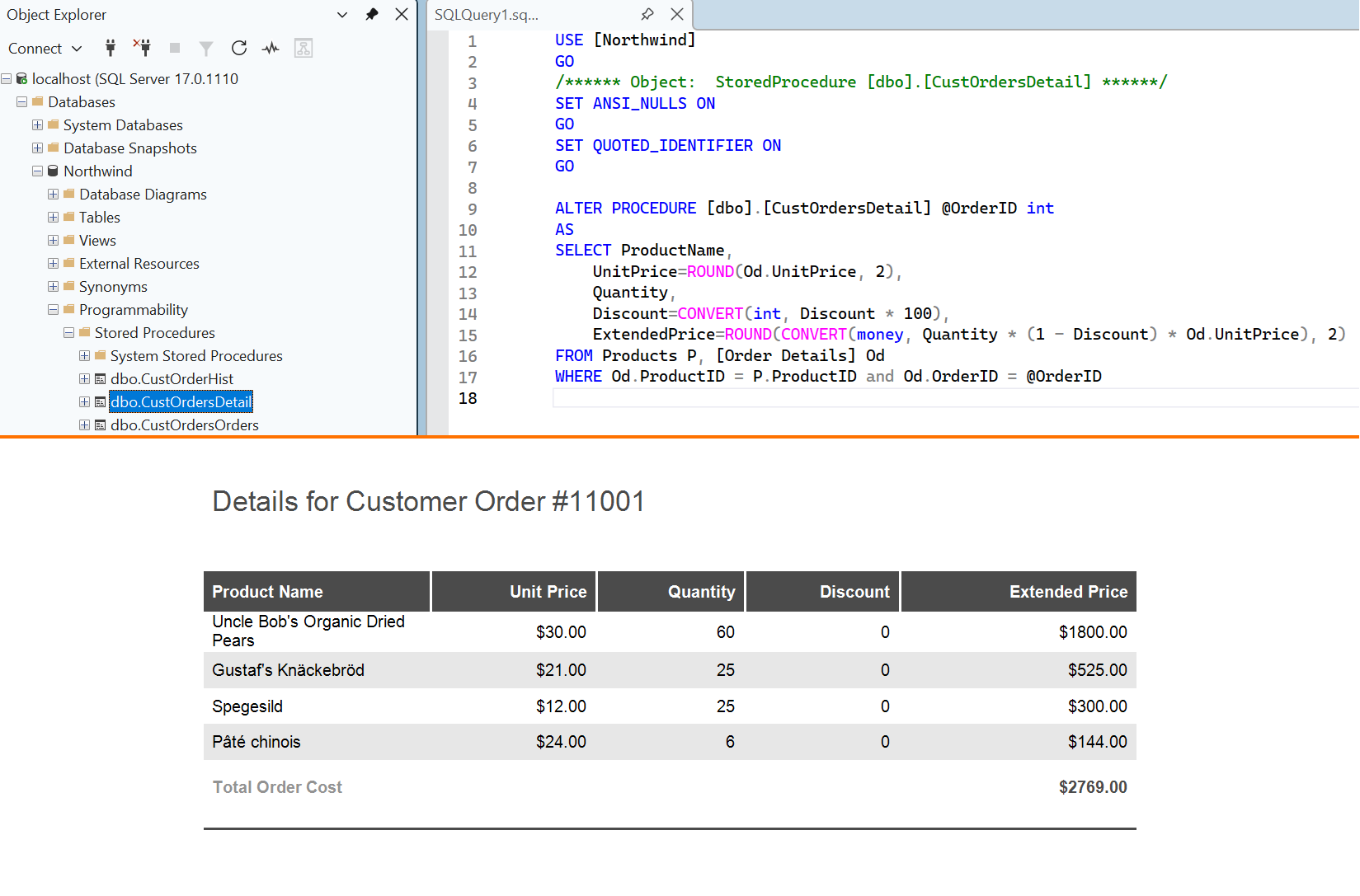Open the Object Explorer window options chevron

[x=341, y=14]
